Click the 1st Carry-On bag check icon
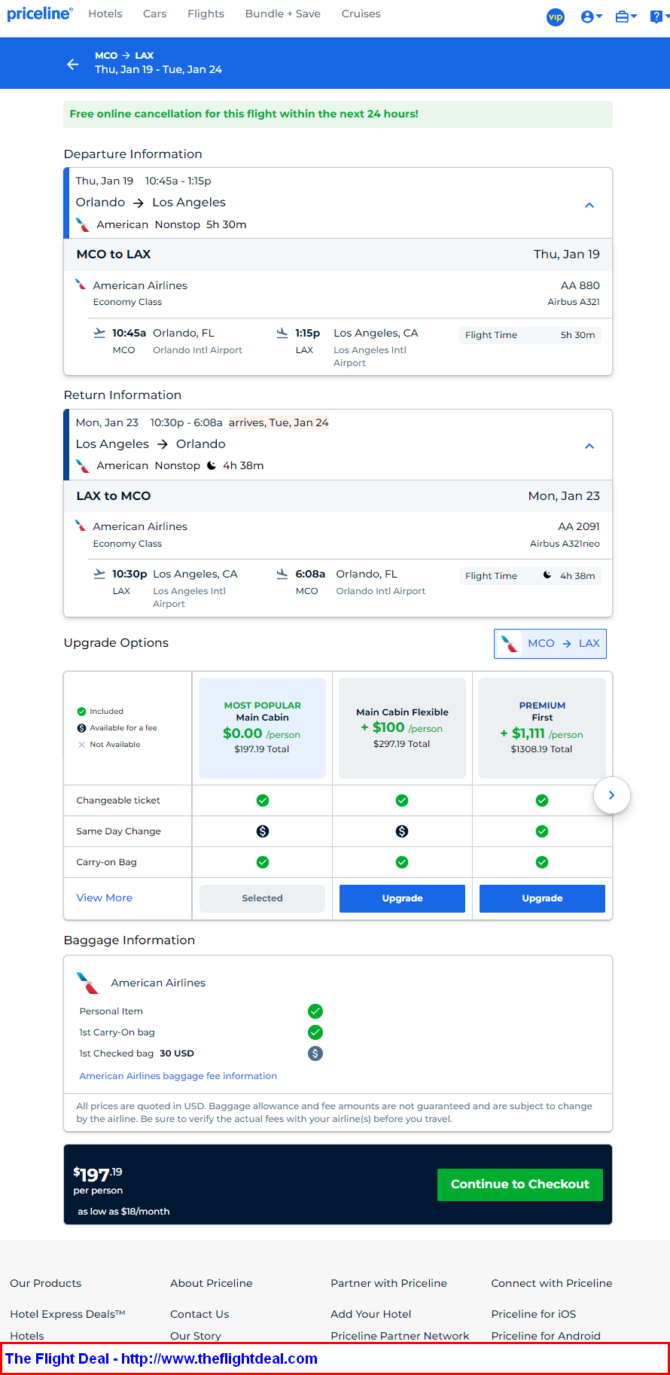This screenshot has height=1375, width=670. 315,1032
